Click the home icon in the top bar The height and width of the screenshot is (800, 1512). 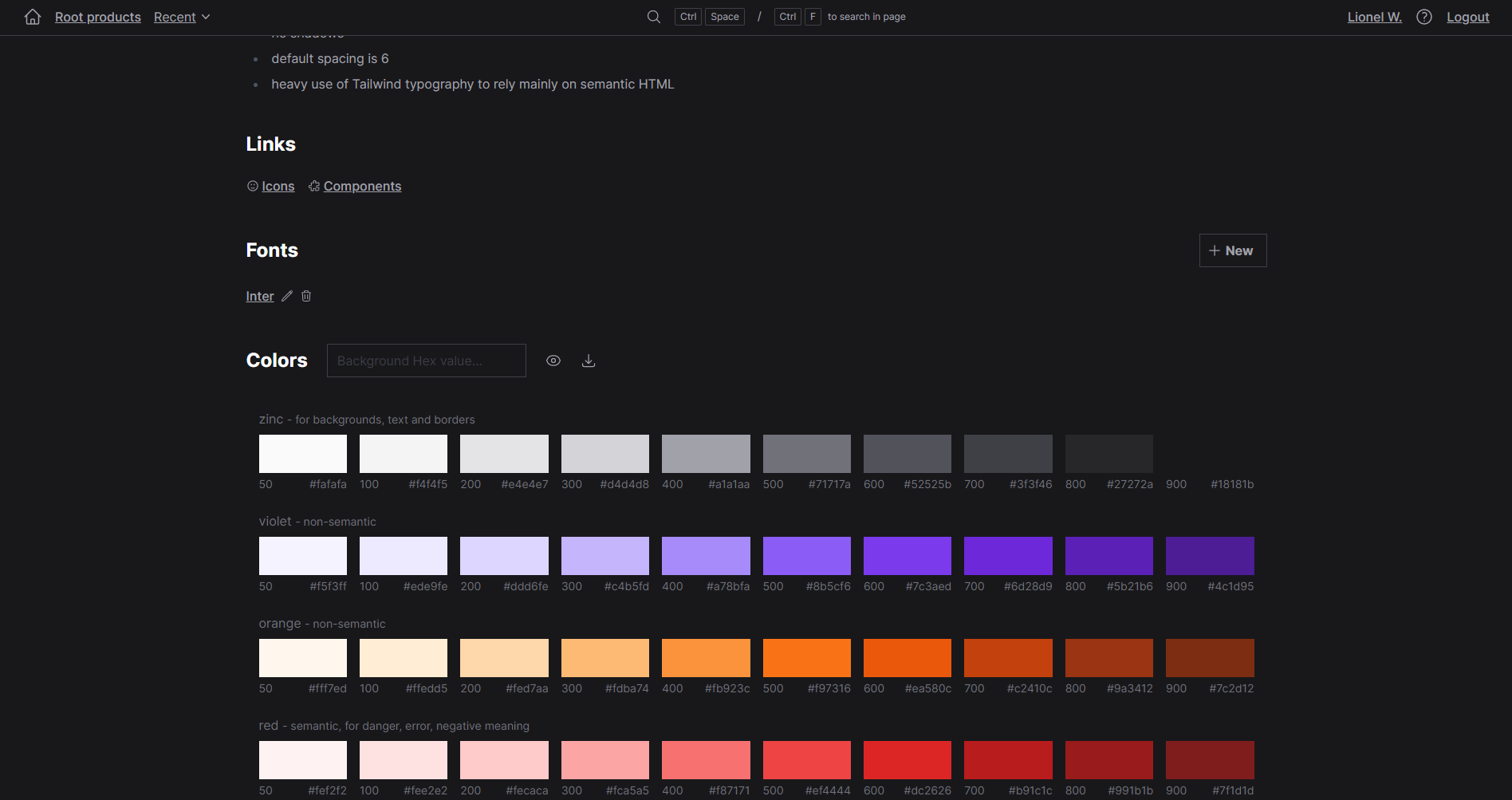(33, 17)
